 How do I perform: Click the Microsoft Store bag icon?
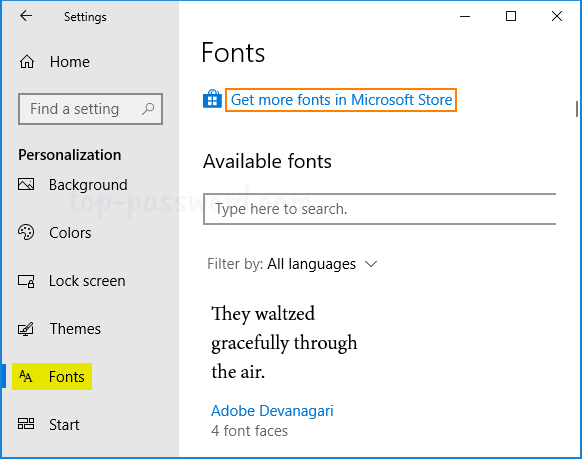coord(212,99)
